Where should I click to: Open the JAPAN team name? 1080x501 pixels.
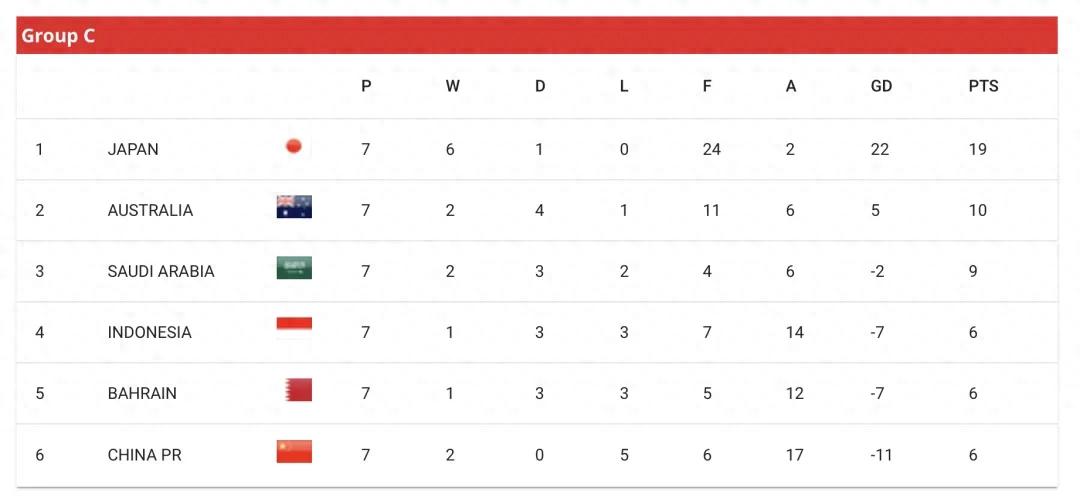(x=133, y=149)
